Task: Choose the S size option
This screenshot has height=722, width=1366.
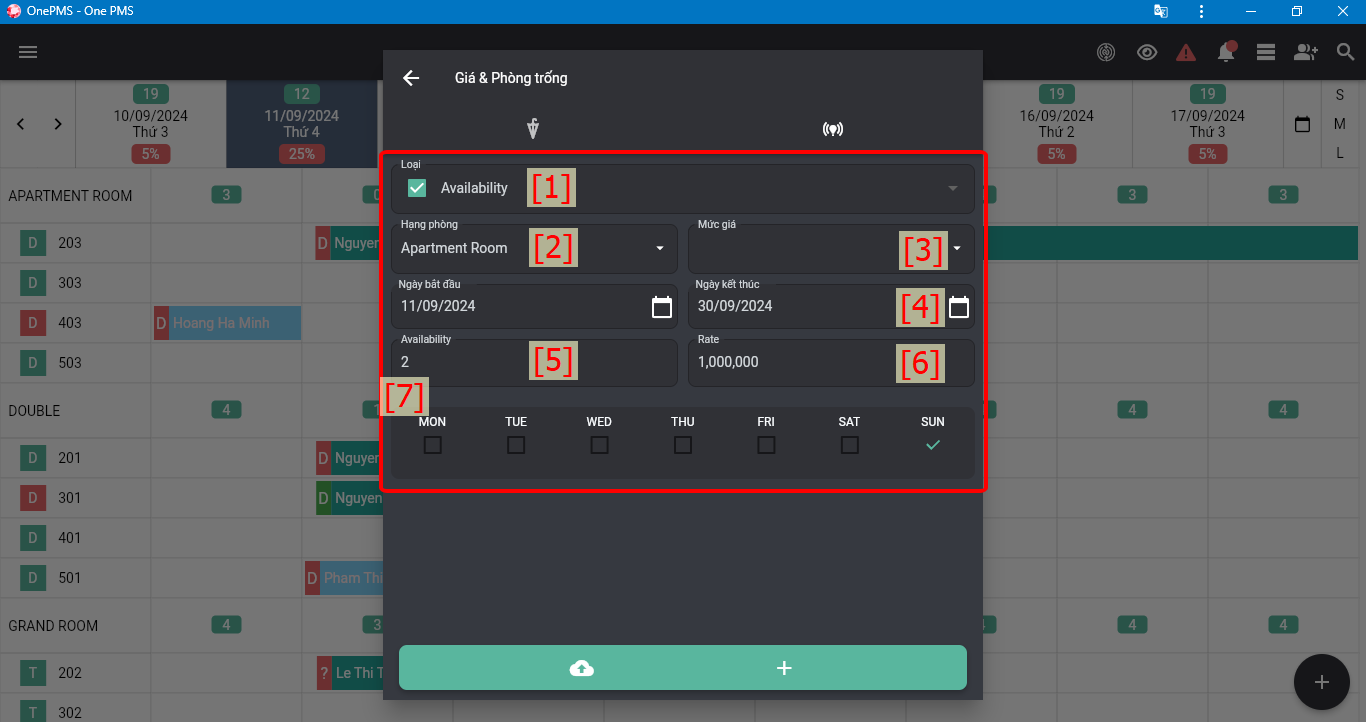Action: coord(1340,95)
